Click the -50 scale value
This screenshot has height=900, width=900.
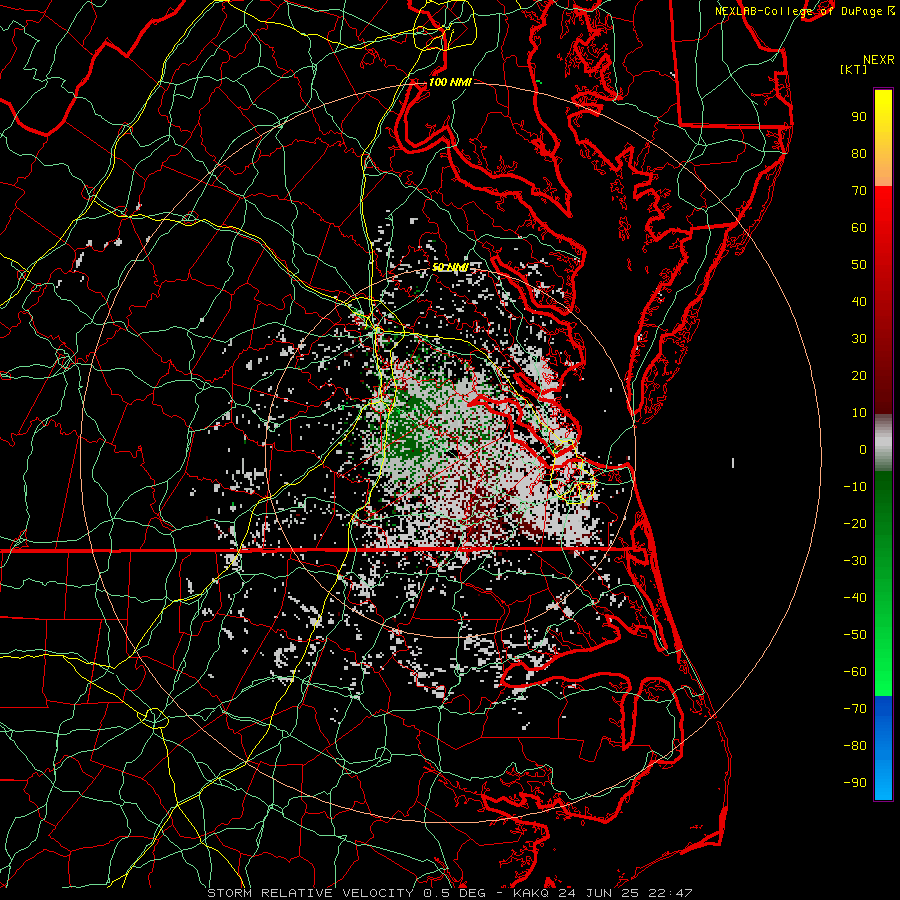pos(855,634)
